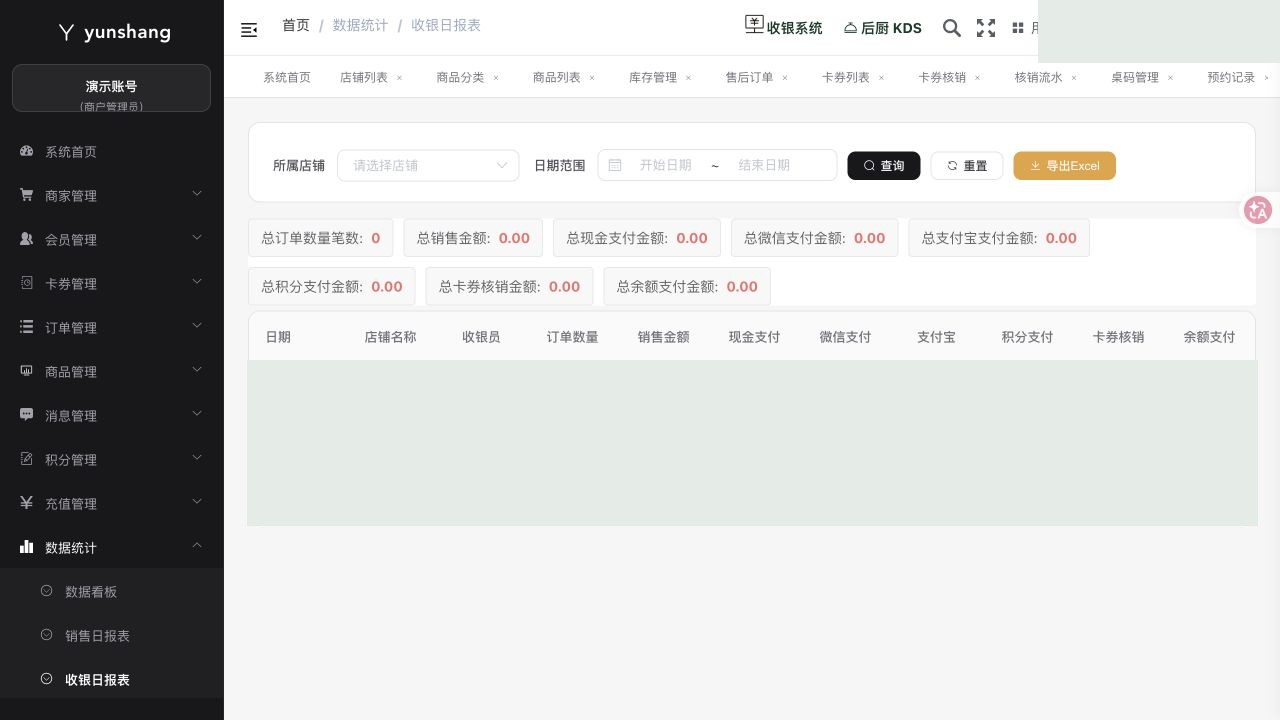Open the 所属店铺 store dropdown

click(428, 165)
